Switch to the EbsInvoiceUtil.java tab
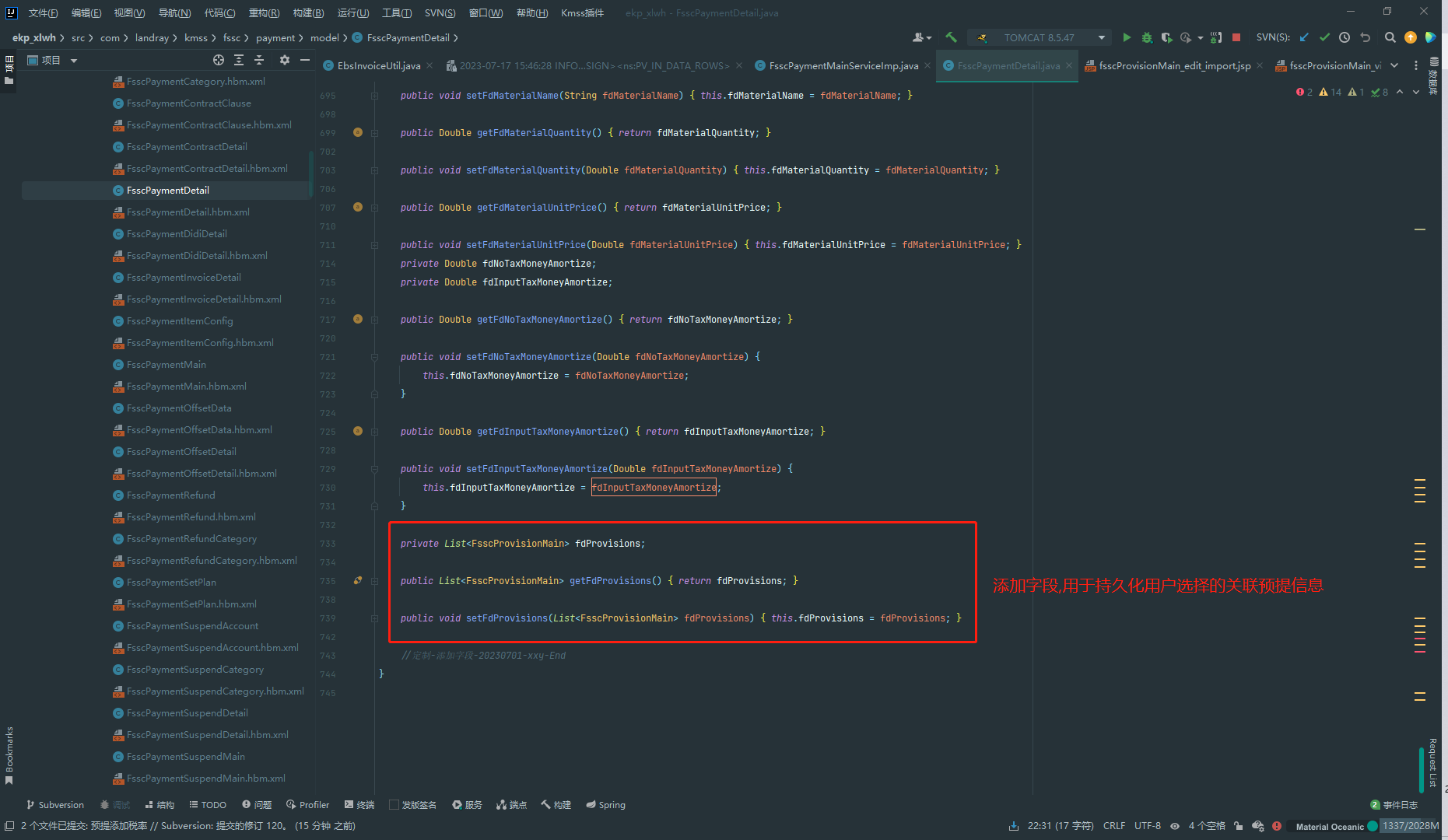 [x=378, y=65]
